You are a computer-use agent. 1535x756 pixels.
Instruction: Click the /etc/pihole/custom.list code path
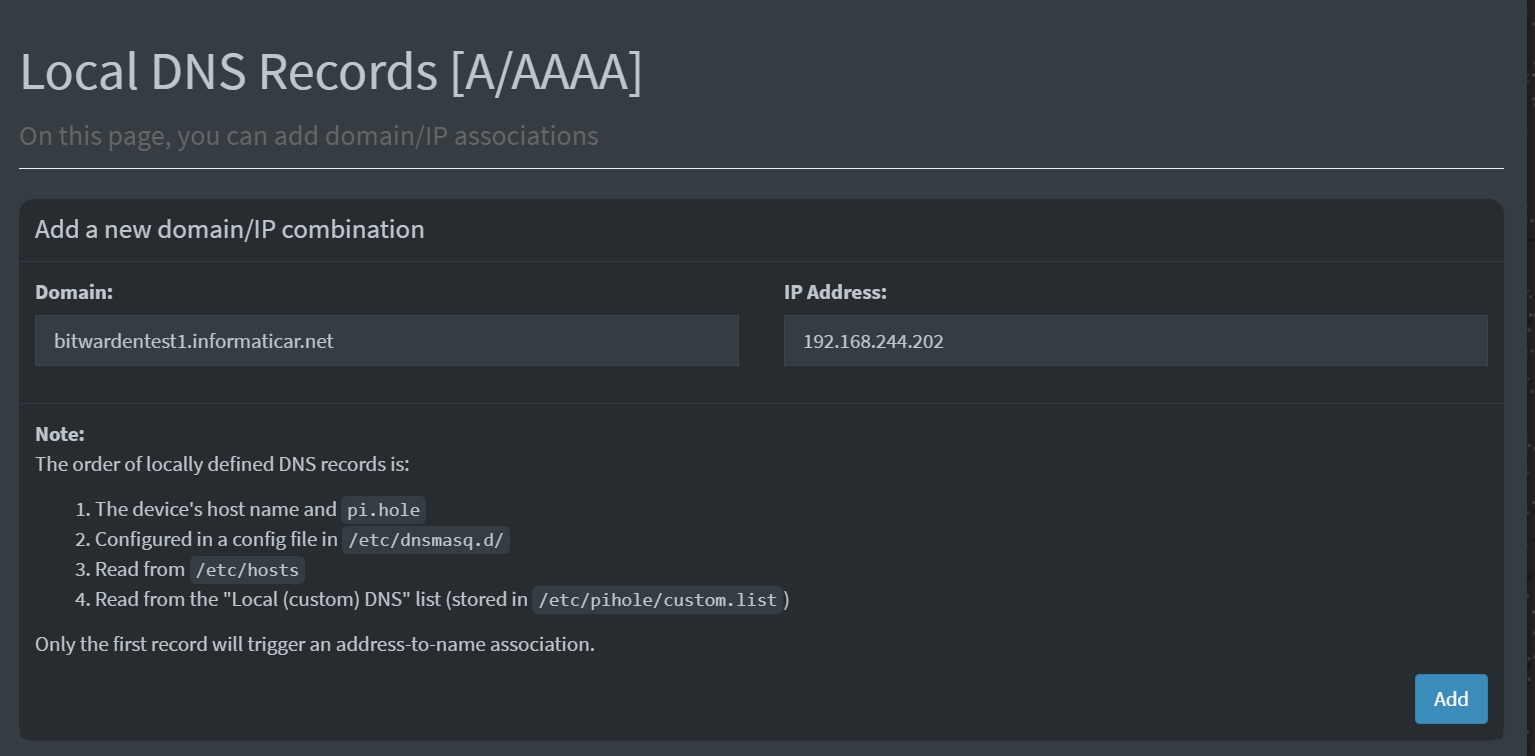658,600
